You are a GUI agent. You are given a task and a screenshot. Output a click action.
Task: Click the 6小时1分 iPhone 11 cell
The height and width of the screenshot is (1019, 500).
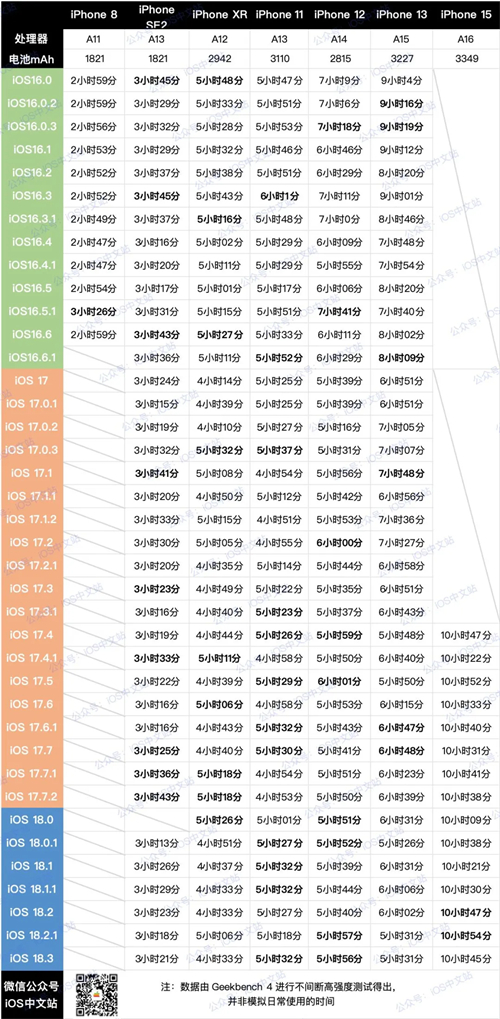coord(280,196)
